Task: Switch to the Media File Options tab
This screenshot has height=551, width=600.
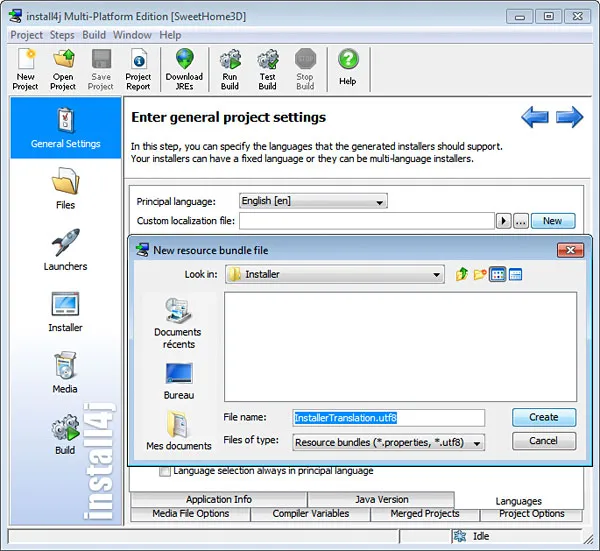Action: (x=191, y=514)
